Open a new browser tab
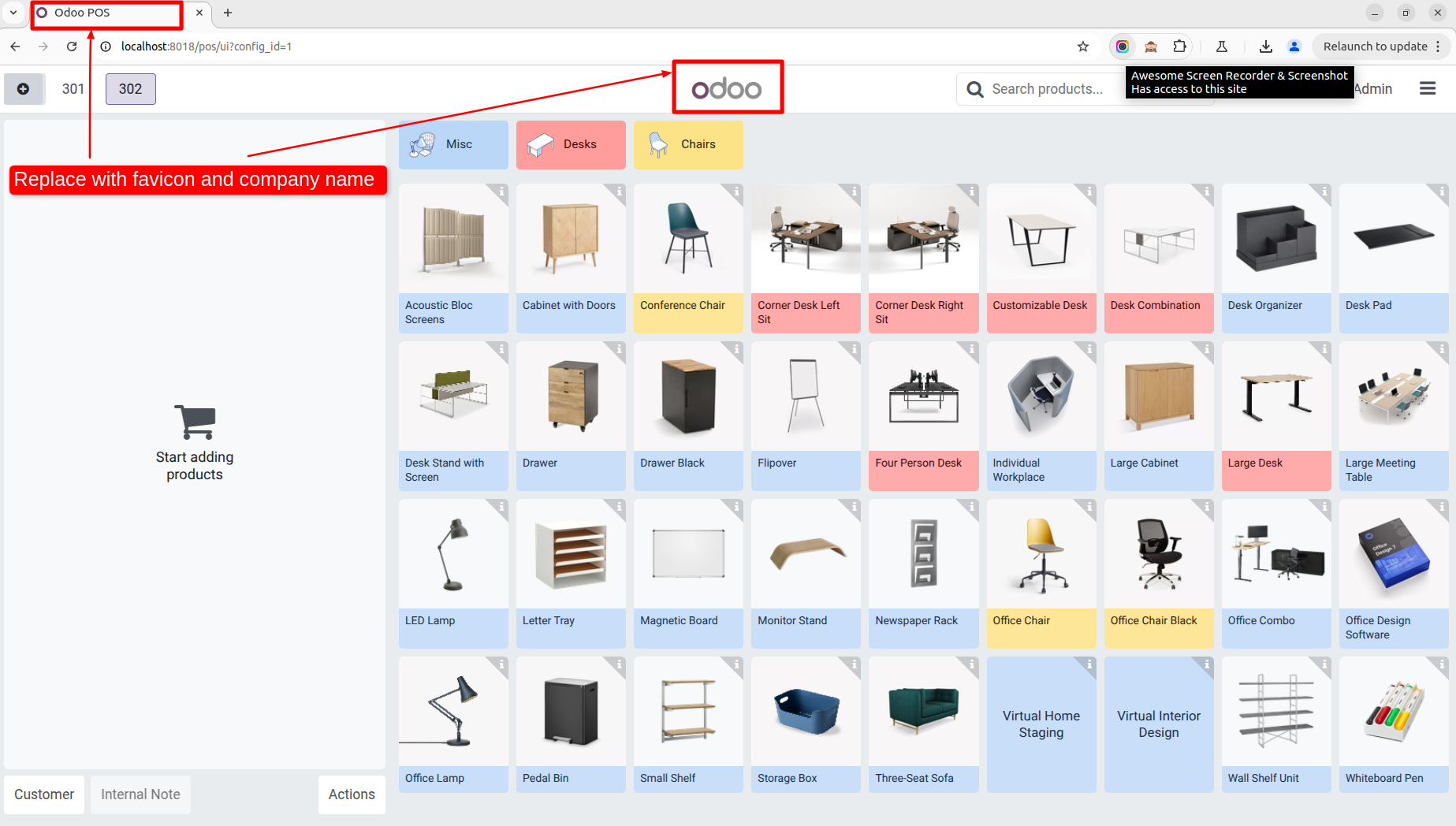Screen dimensions: 1456x826 pyautogui.click(x=228, y=13)
